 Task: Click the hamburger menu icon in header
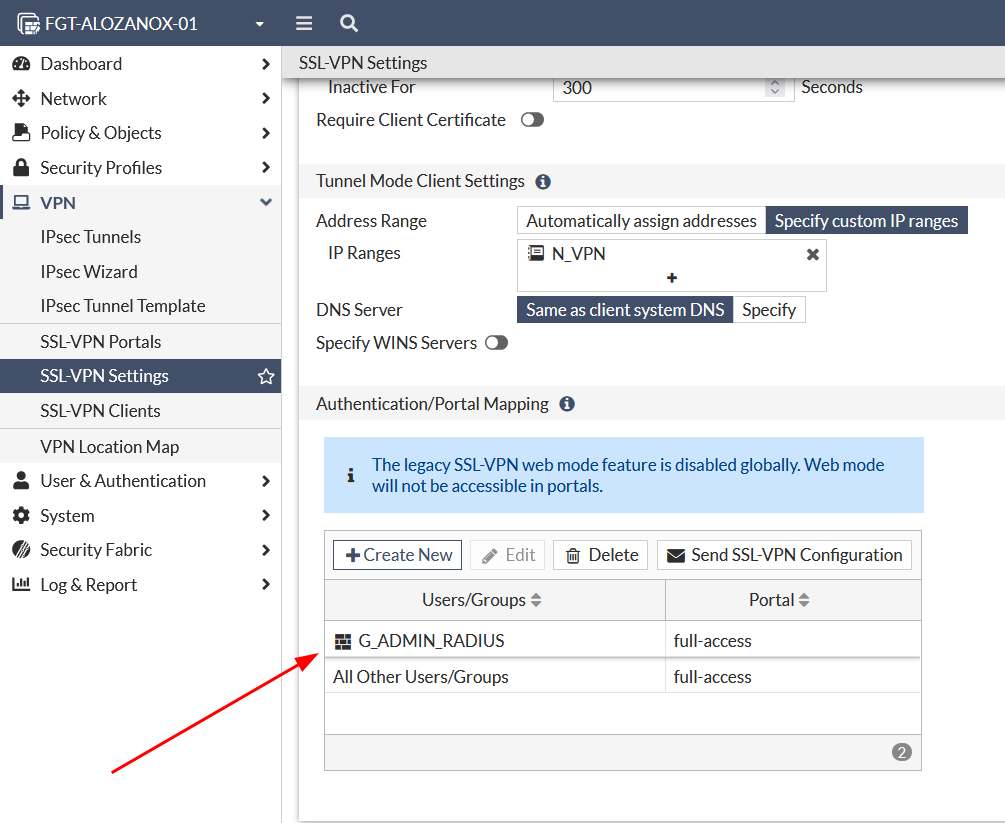[x=305, y=23]
